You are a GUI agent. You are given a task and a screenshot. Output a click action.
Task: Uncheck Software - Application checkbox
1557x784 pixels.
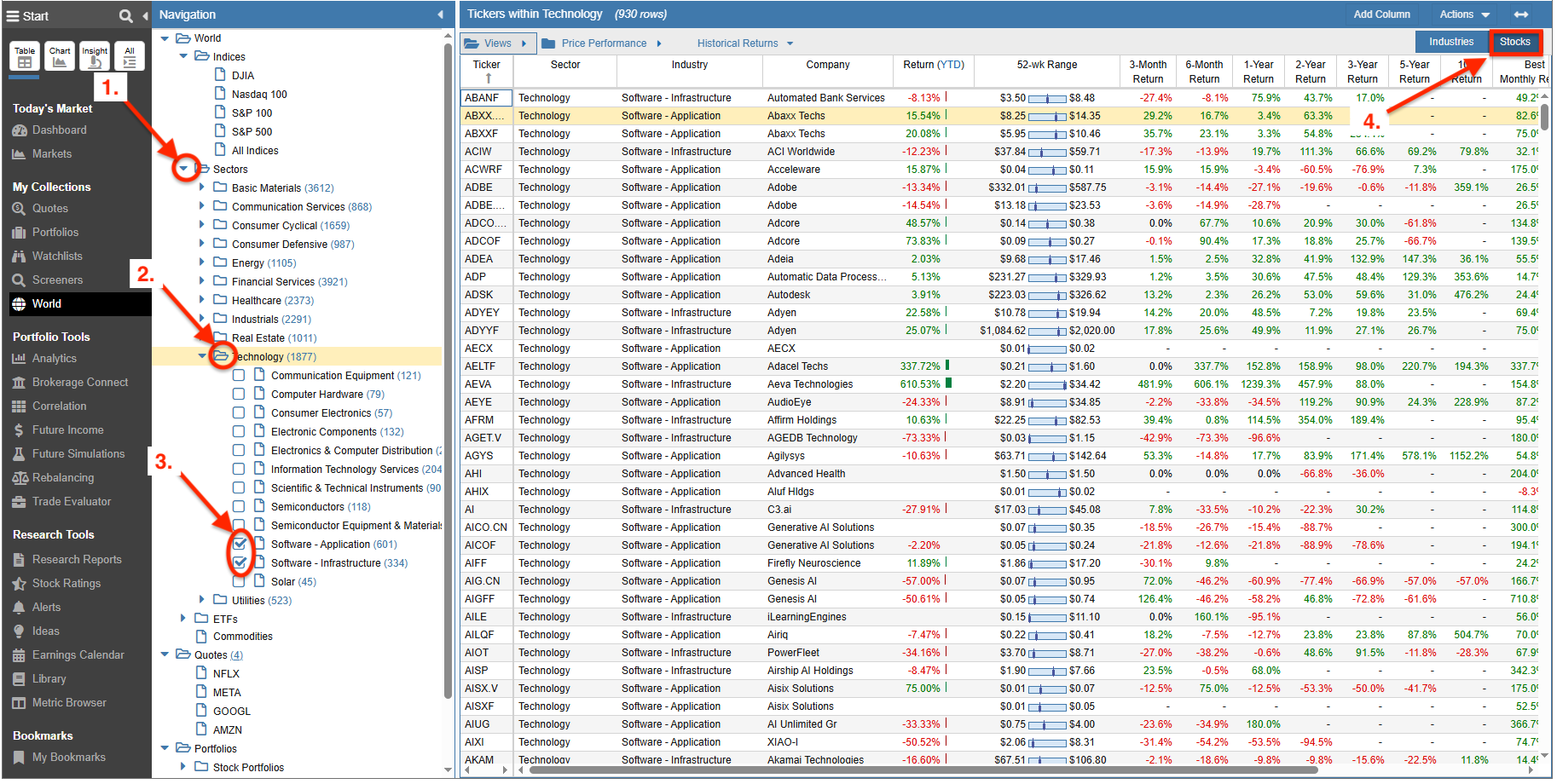pos(240,544)
